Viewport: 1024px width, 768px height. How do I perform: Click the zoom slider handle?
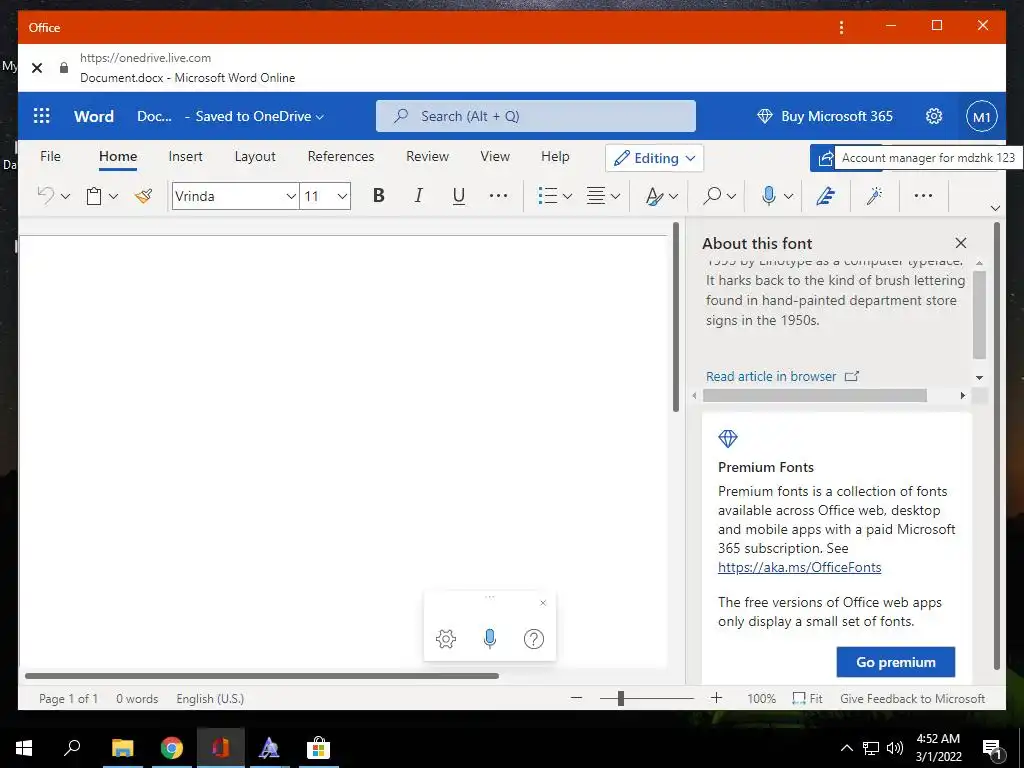click(x=620, y=699)
